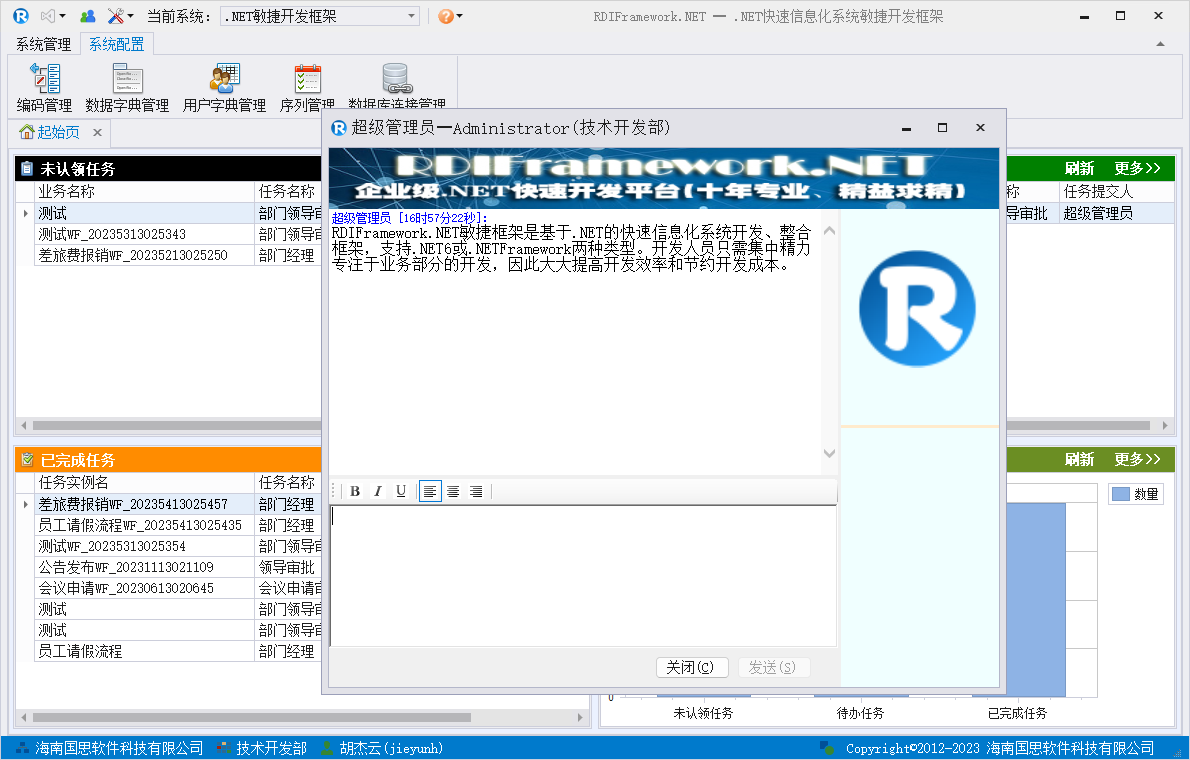
Task: Open 数据字典管理 tool
Action: [x=127, y=86]
